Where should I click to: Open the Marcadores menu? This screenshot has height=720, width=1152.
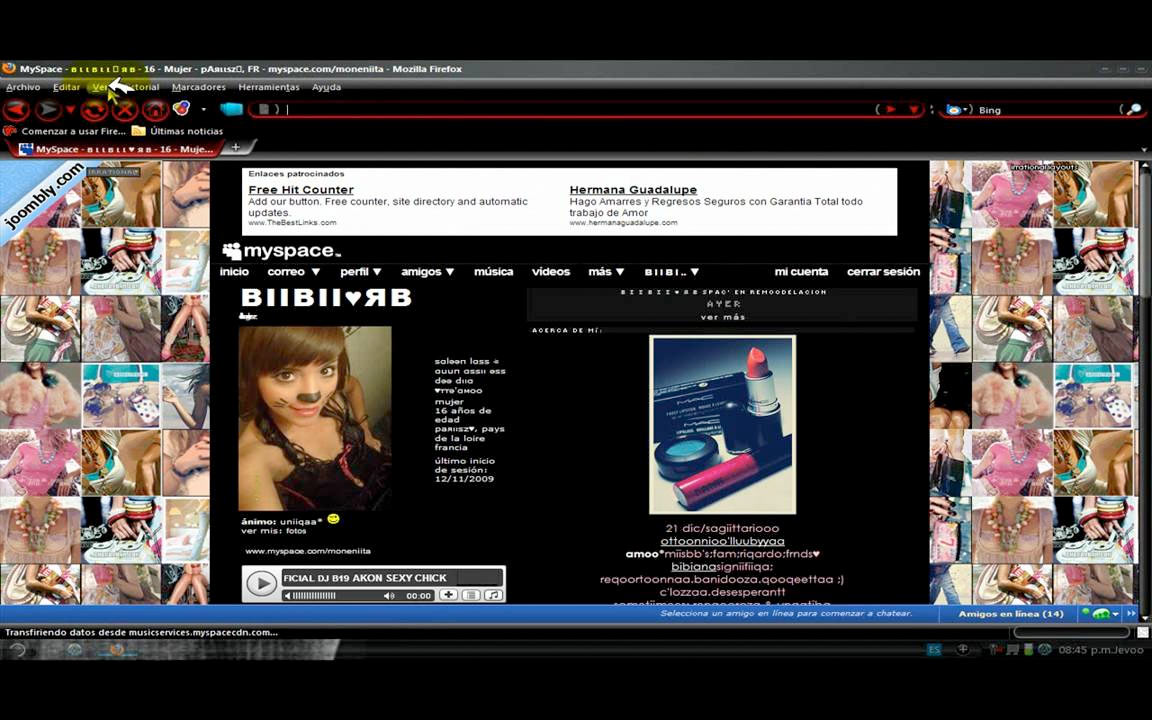tap(198, 87)
